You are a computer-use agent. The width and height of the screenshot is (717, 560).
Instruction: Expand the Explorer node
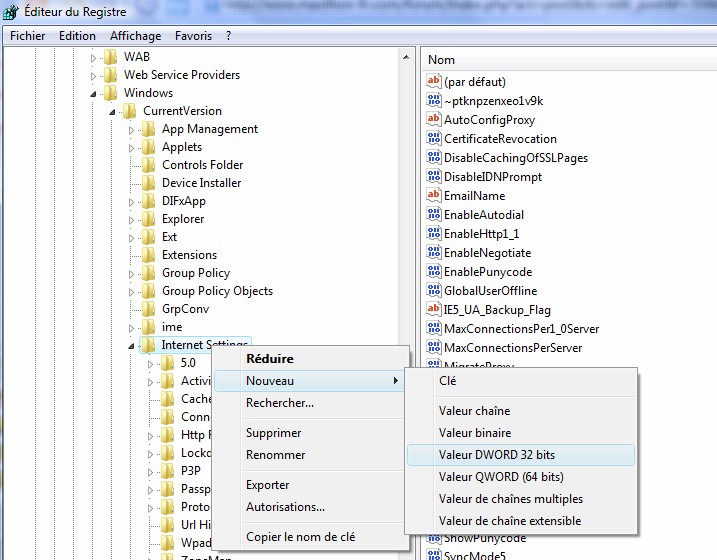pyautogui.click(x=131, y=220)
